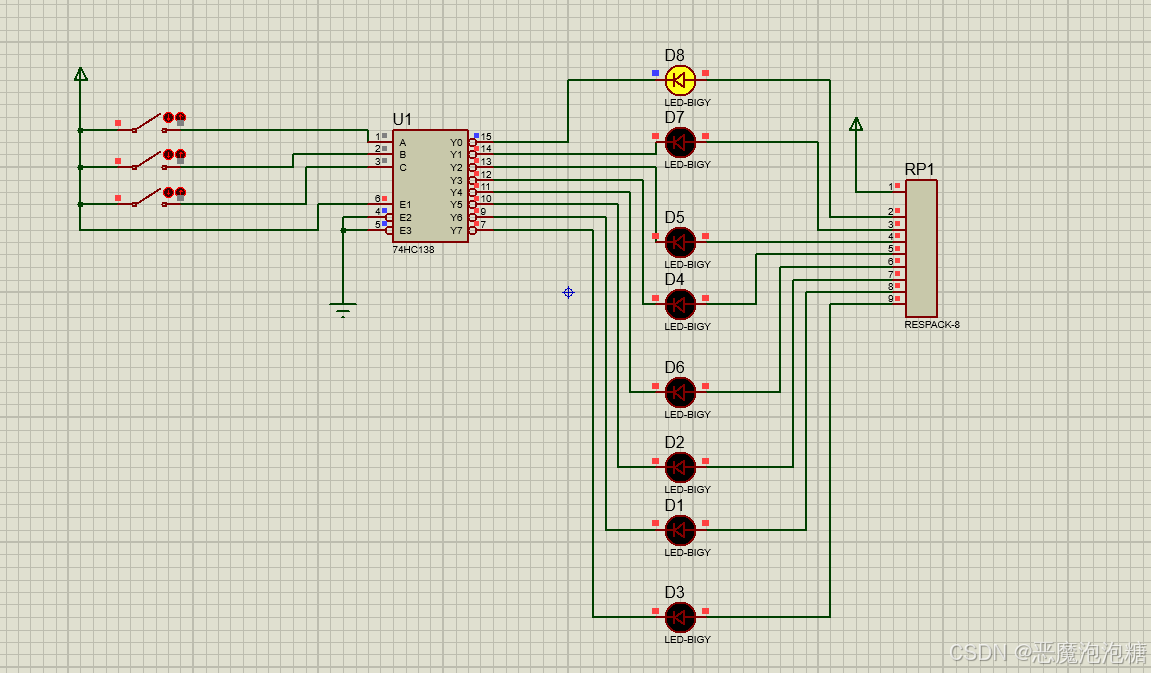Click pin number 9 on RP1
This screenshot has width=1151, height=673.
pos(891,299)
